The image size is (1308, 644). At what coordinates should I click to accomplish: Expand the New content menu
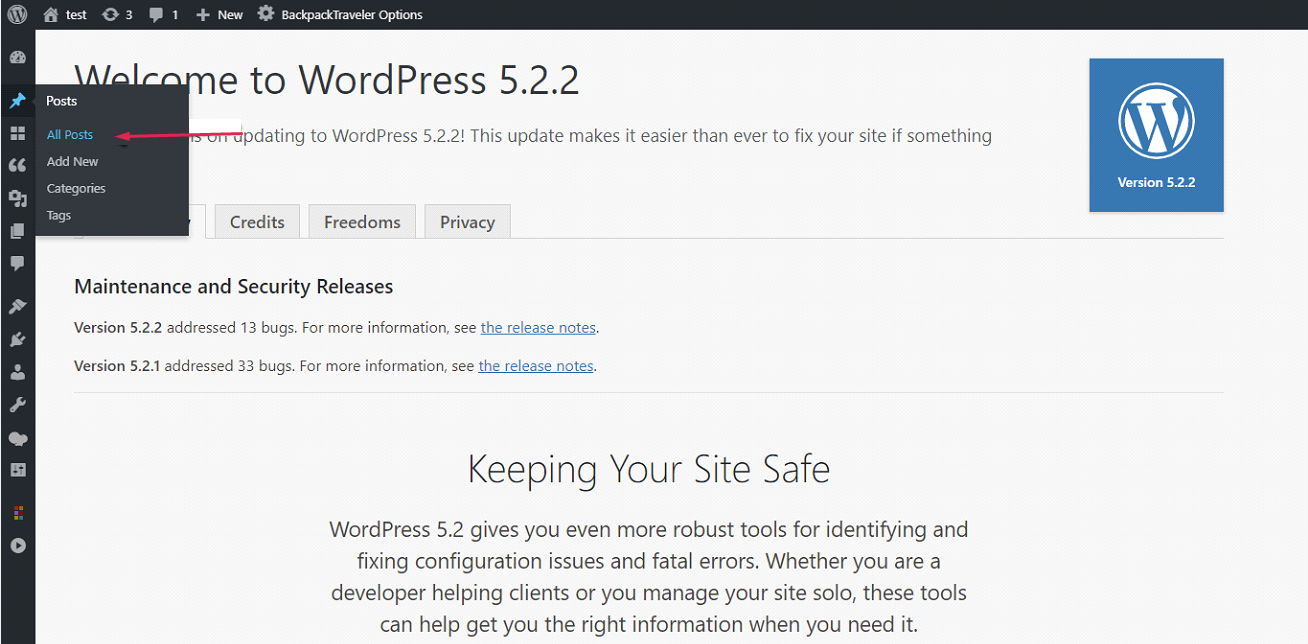(220, 14)
